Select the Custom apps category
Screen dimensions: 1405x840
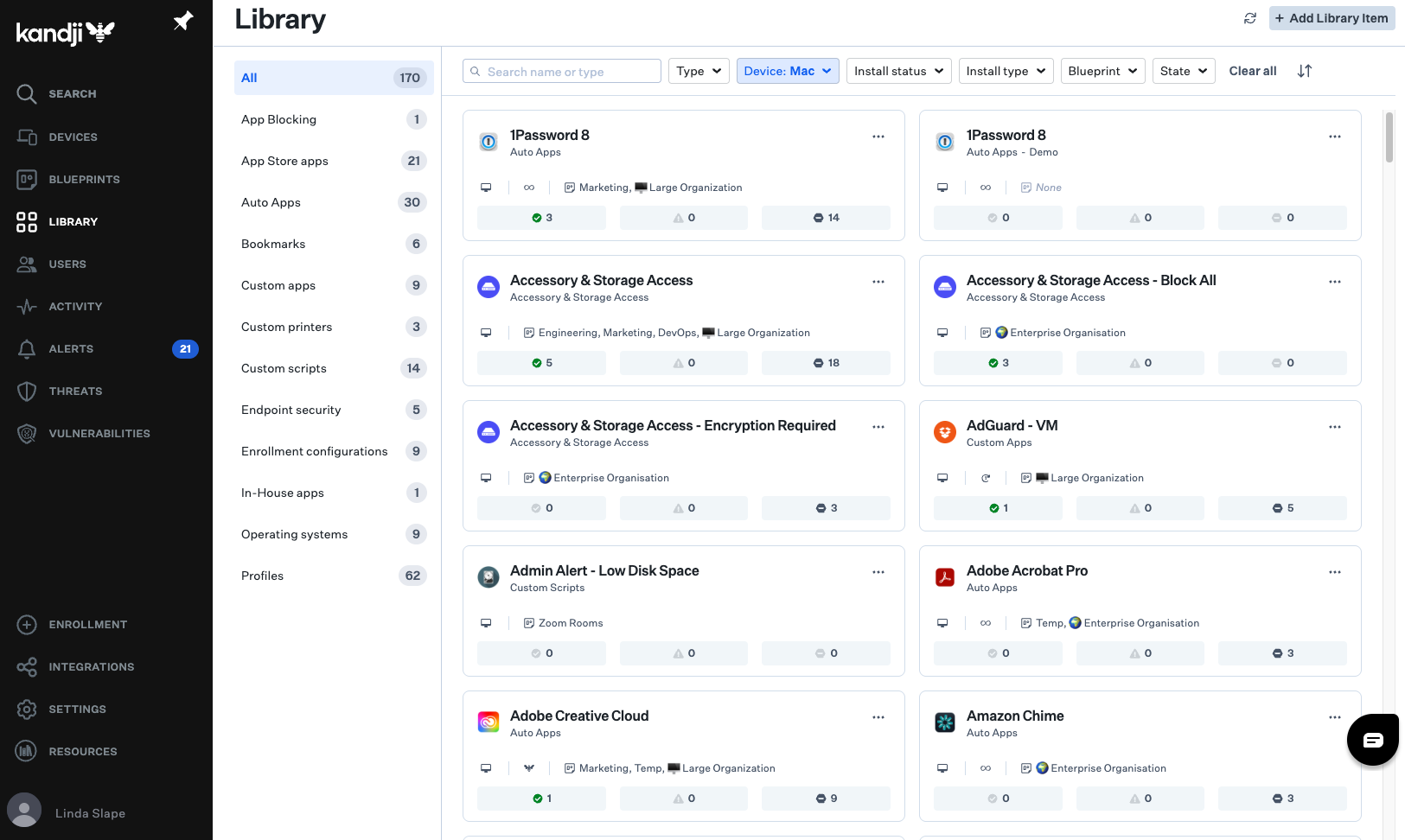coord(334,285)
